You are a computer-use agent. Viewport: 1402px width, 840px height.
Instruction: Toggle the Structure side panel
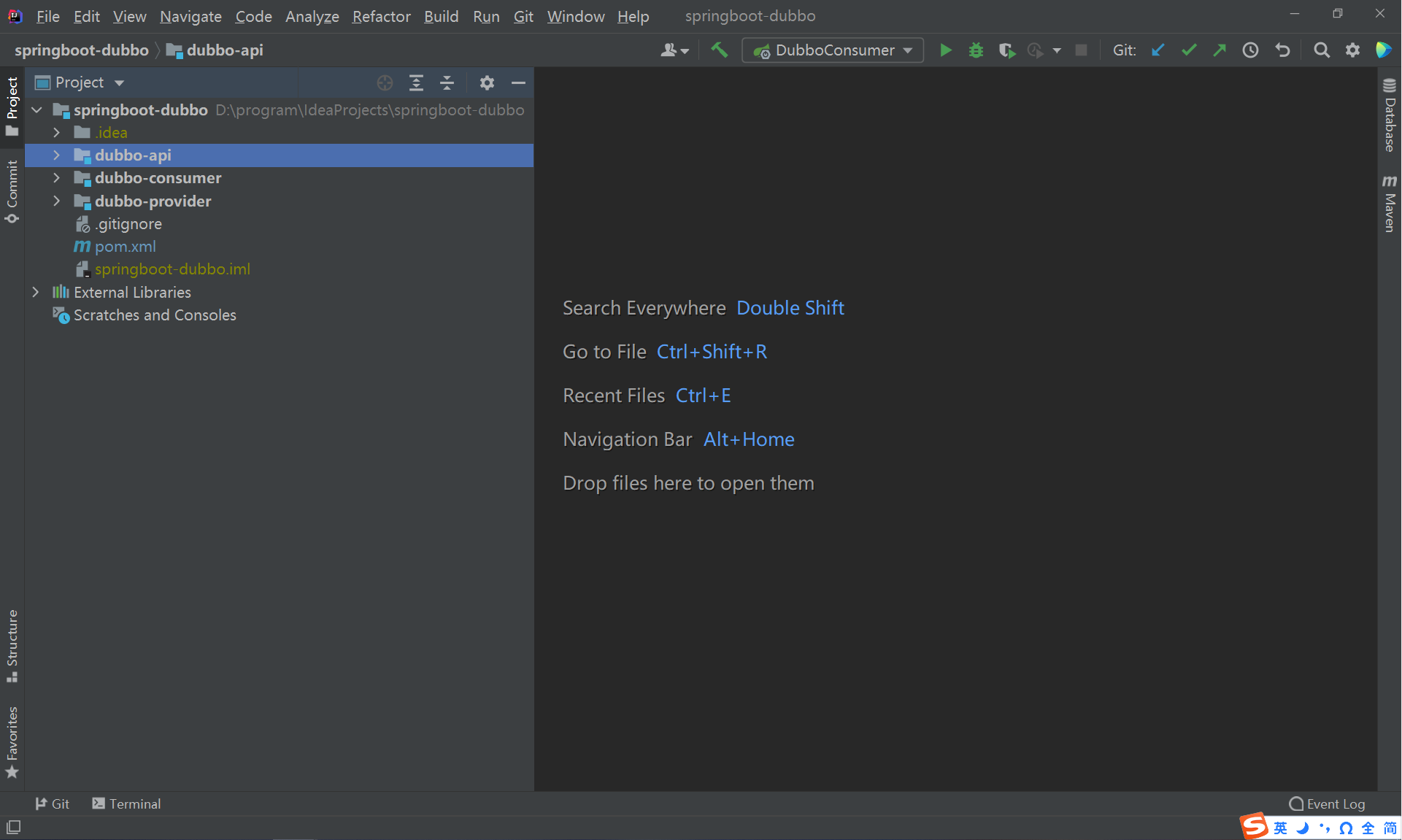click(x=12, y=645)
